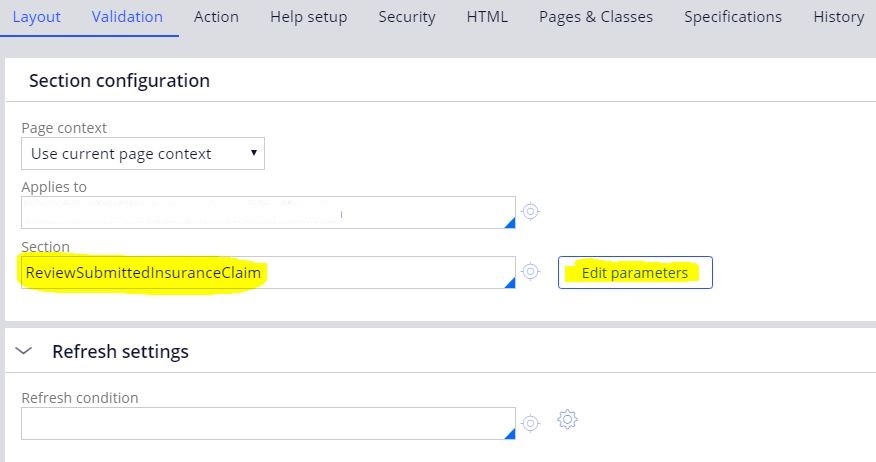Open the Help setup tab

(308, 17)
